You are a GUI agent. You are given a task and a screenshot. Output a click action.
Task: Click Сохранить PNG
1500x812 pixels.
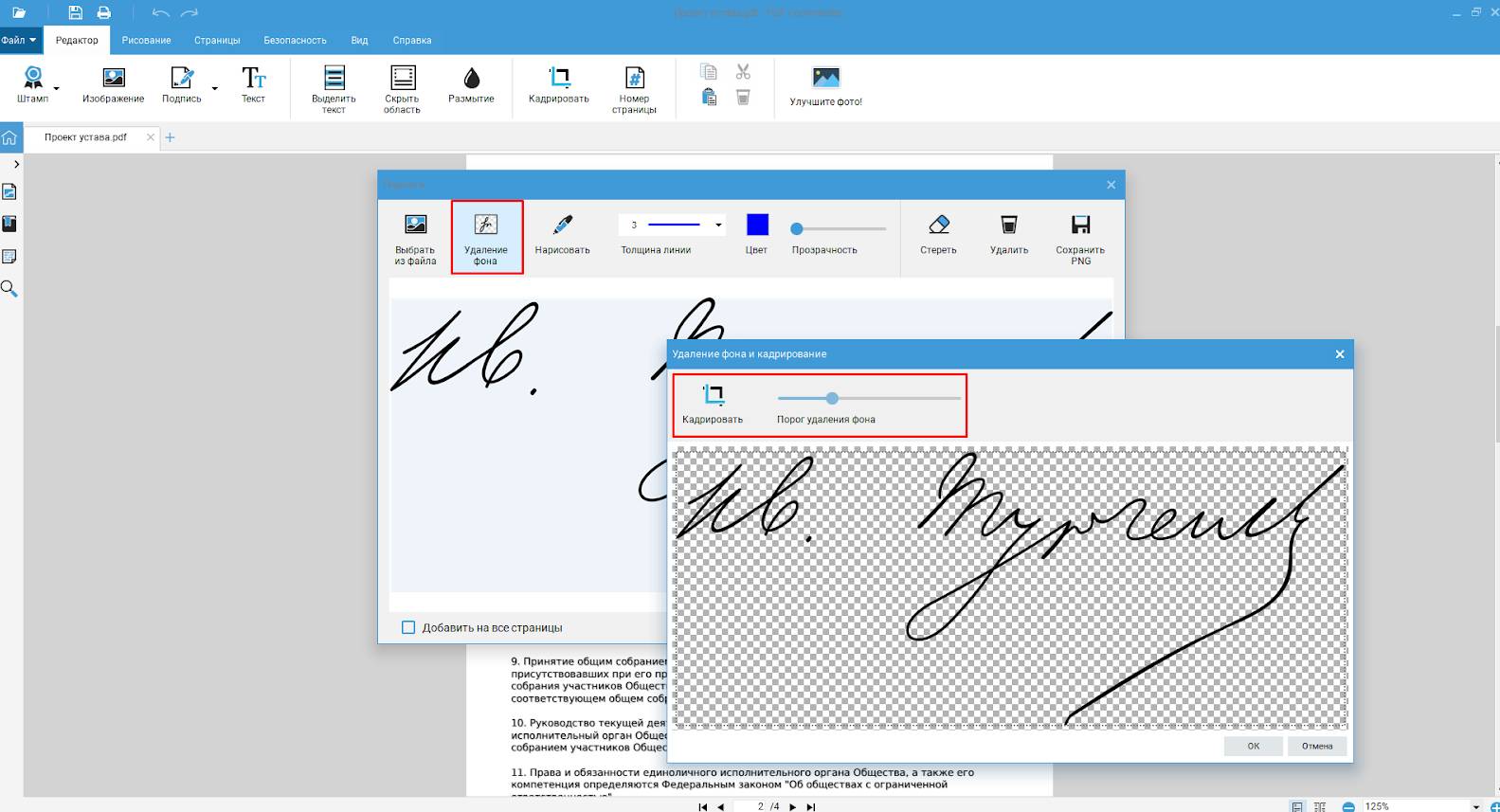1080,240
